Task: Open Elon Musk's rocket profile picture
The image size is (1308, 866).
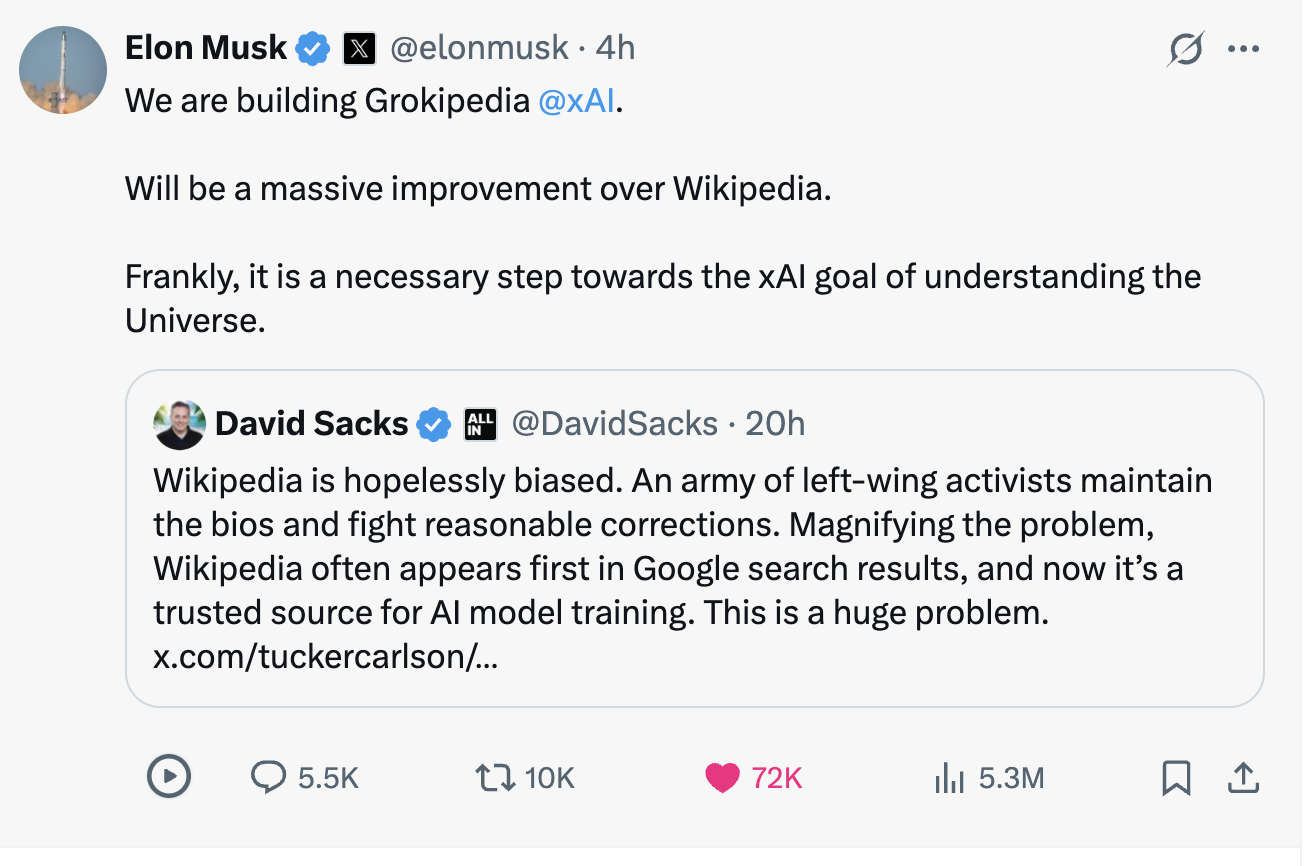Action: click(x=63, y=70)
